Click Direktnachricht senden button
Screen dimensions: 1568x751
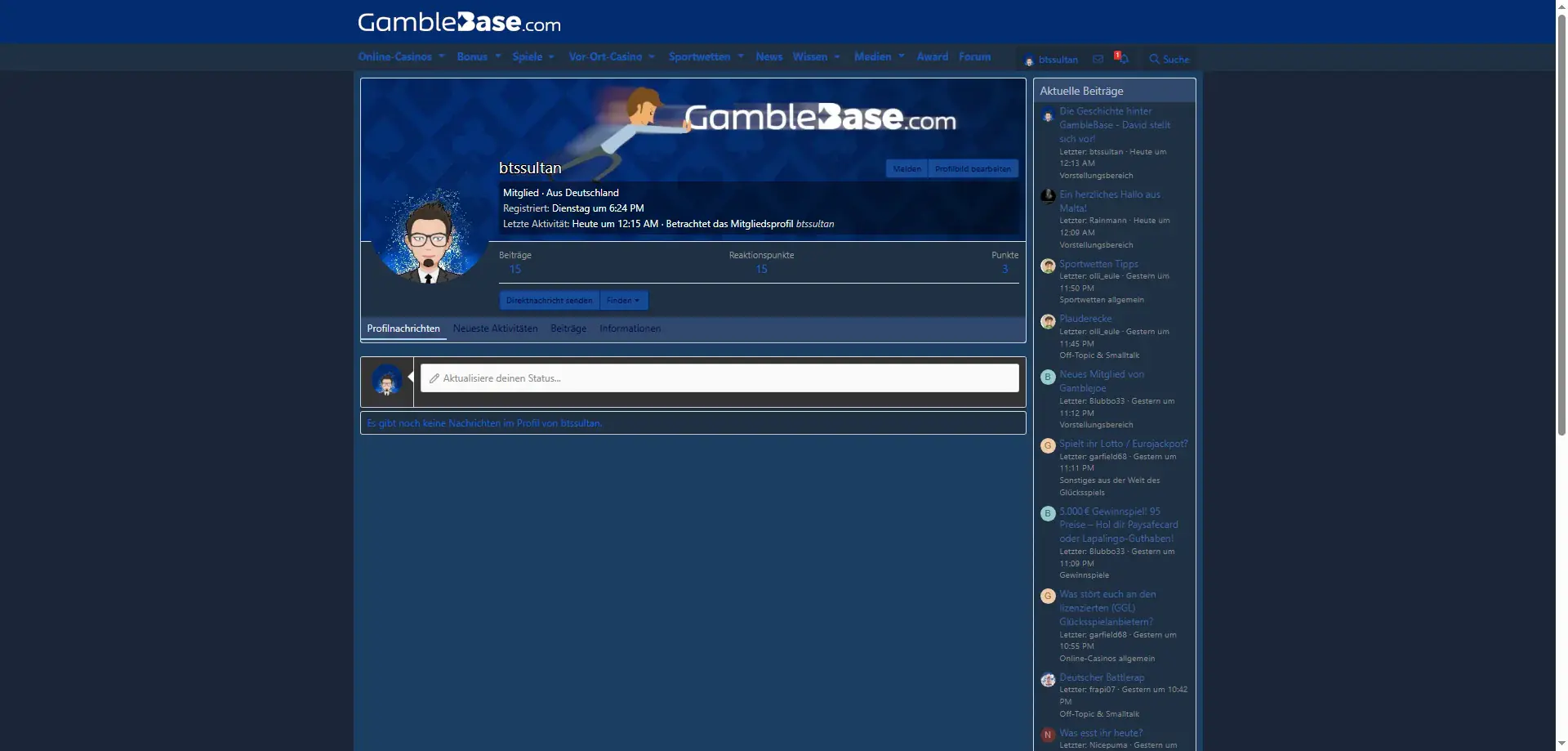coord(550,301)
